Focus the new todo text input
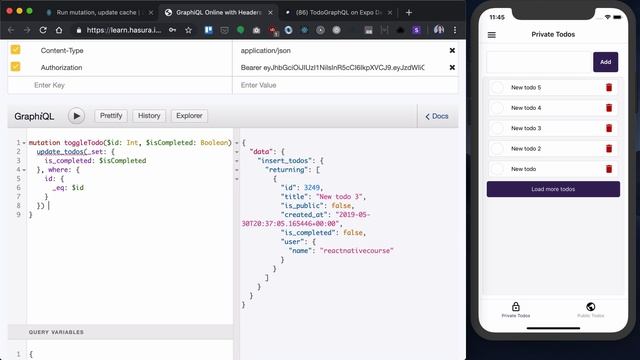Viewport: 640px width, 360px height. [539, 62]
